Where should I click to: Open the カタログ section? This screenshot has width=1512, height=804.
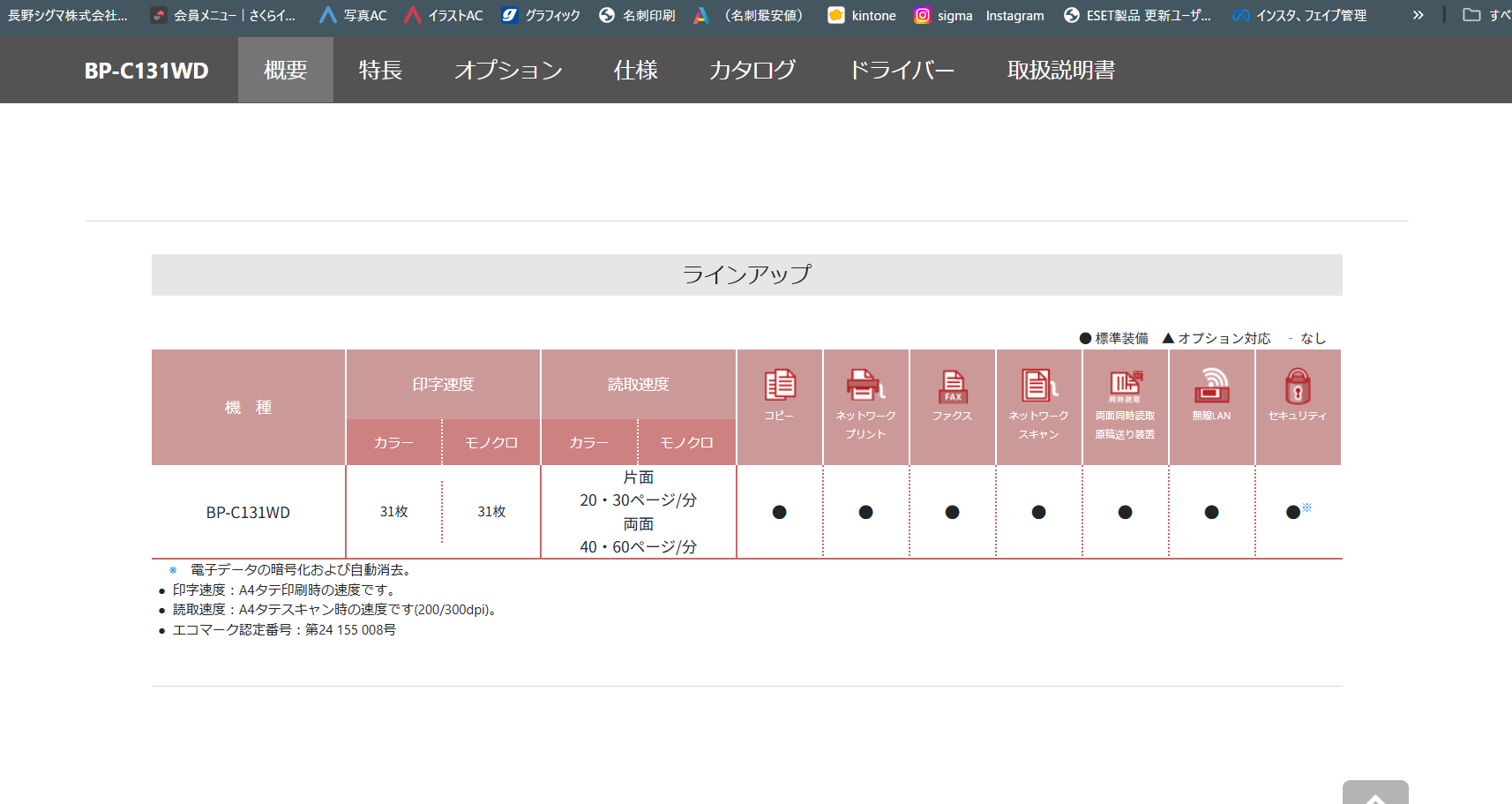tap(752, 70)
